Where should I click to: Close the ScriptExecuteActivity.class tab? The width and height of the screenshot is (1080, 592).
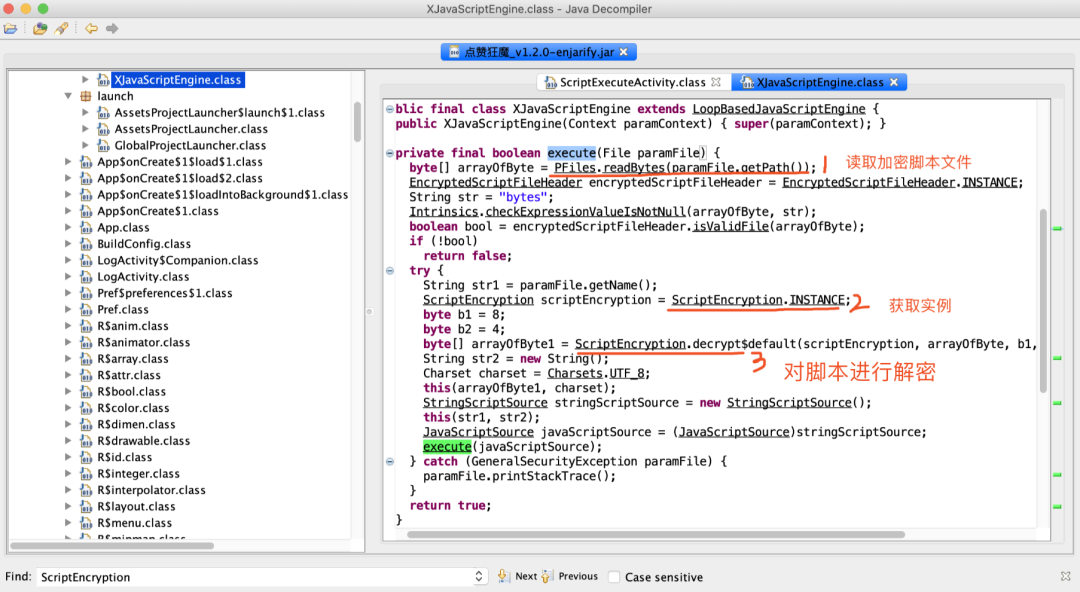tap(716, 82)
